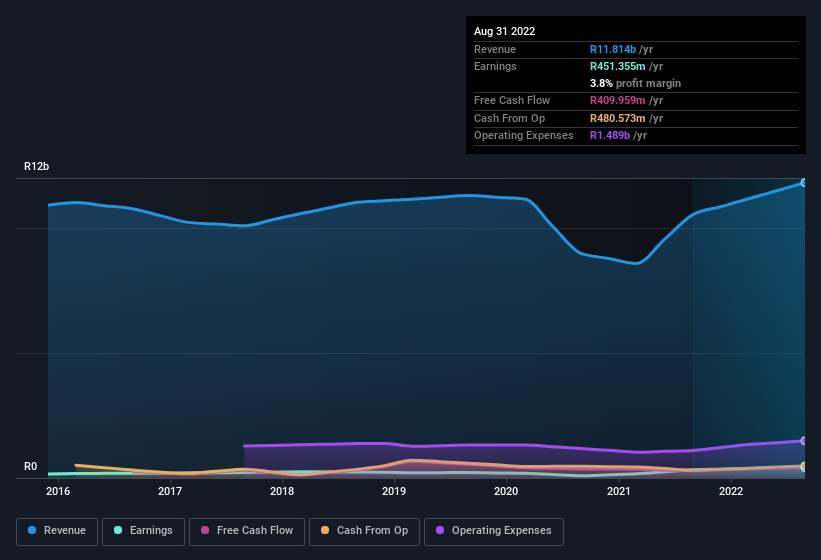Click the Operating Expenses end data point marker
Viewport: 821px width, 560px height.
803,441
